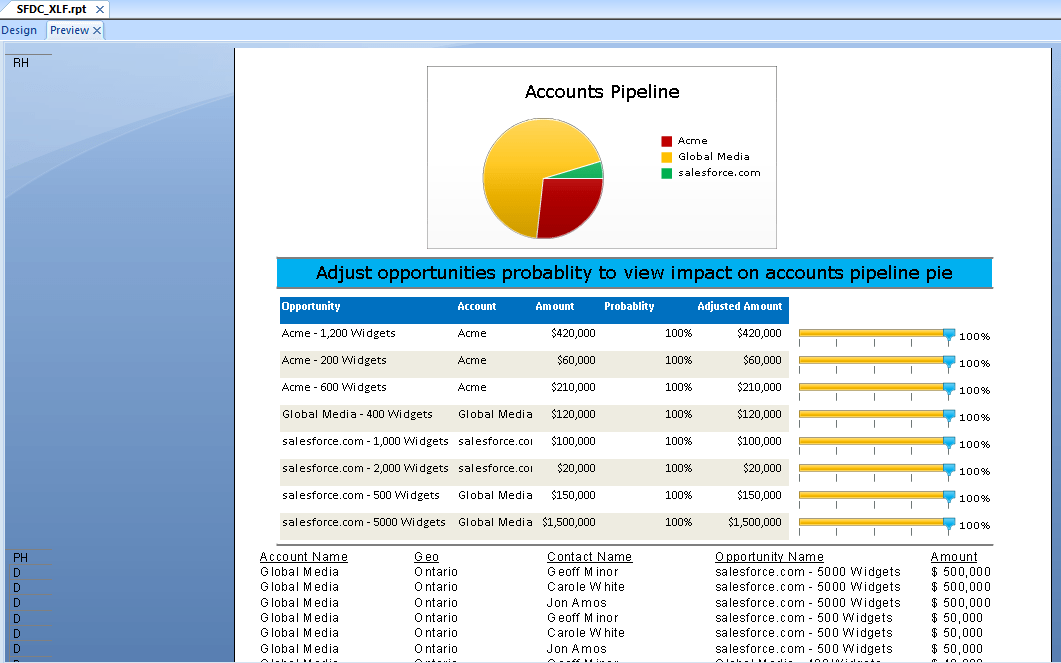Close the Preview tab
This screenshot has width=1061, height=663.
[x=97, y=30]
